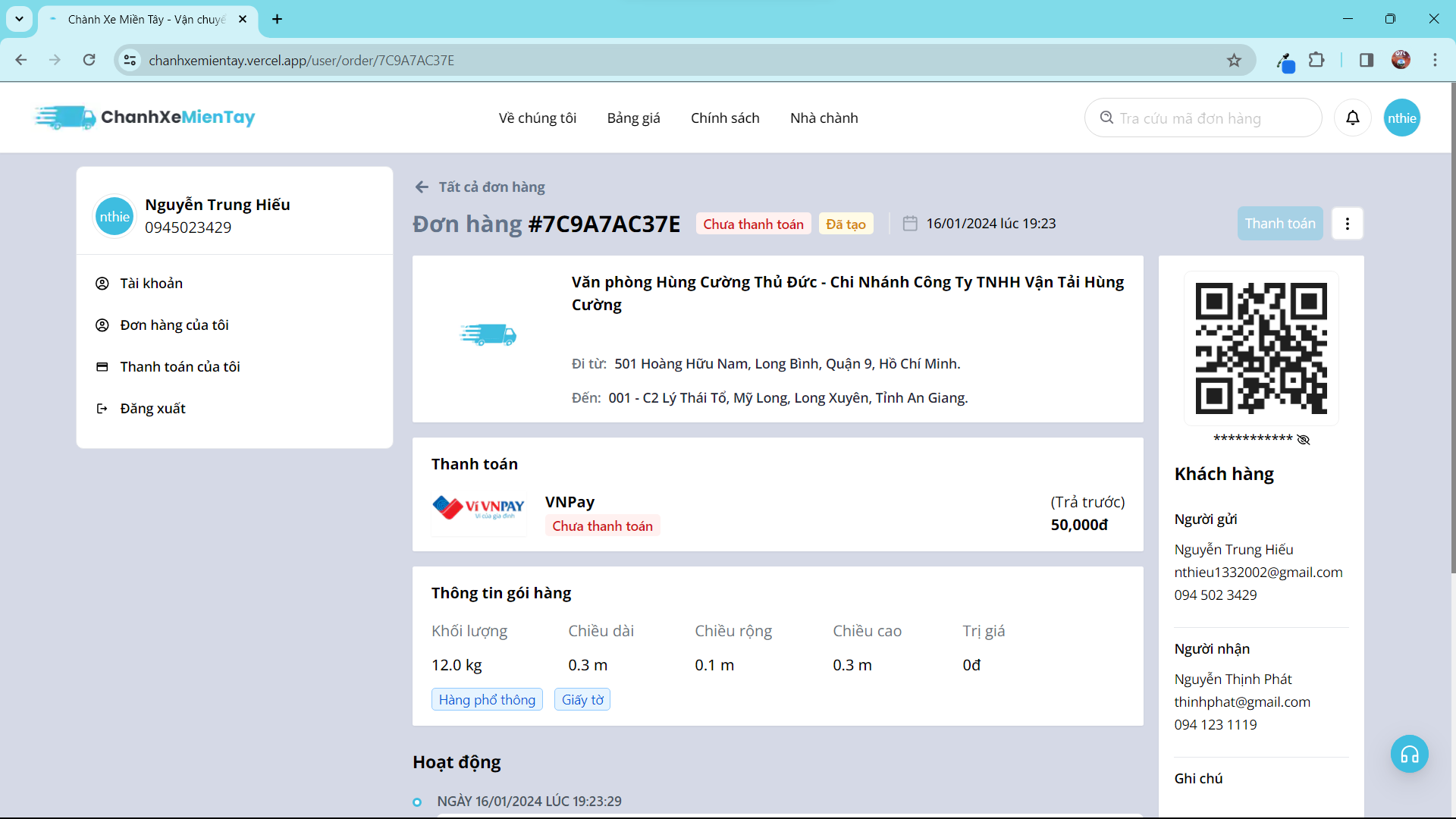Reveal hidden code with eye icon
Screen dimensions: 1456x819
1304,440
